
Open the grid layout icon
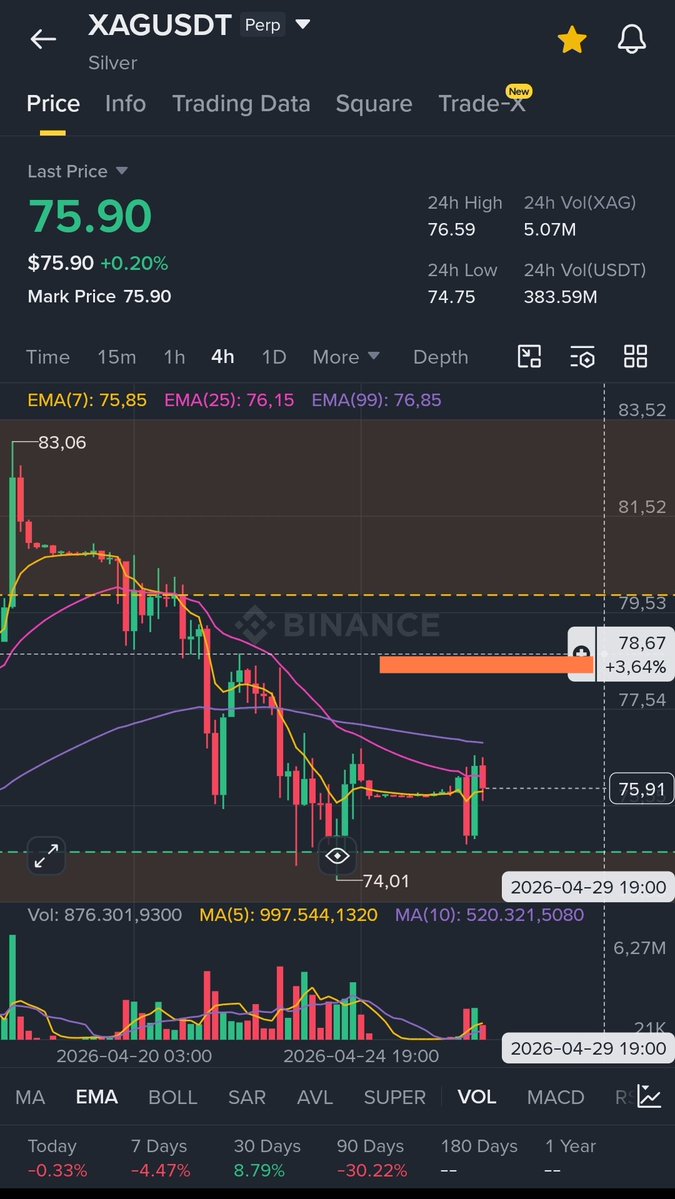click(635, 356)
